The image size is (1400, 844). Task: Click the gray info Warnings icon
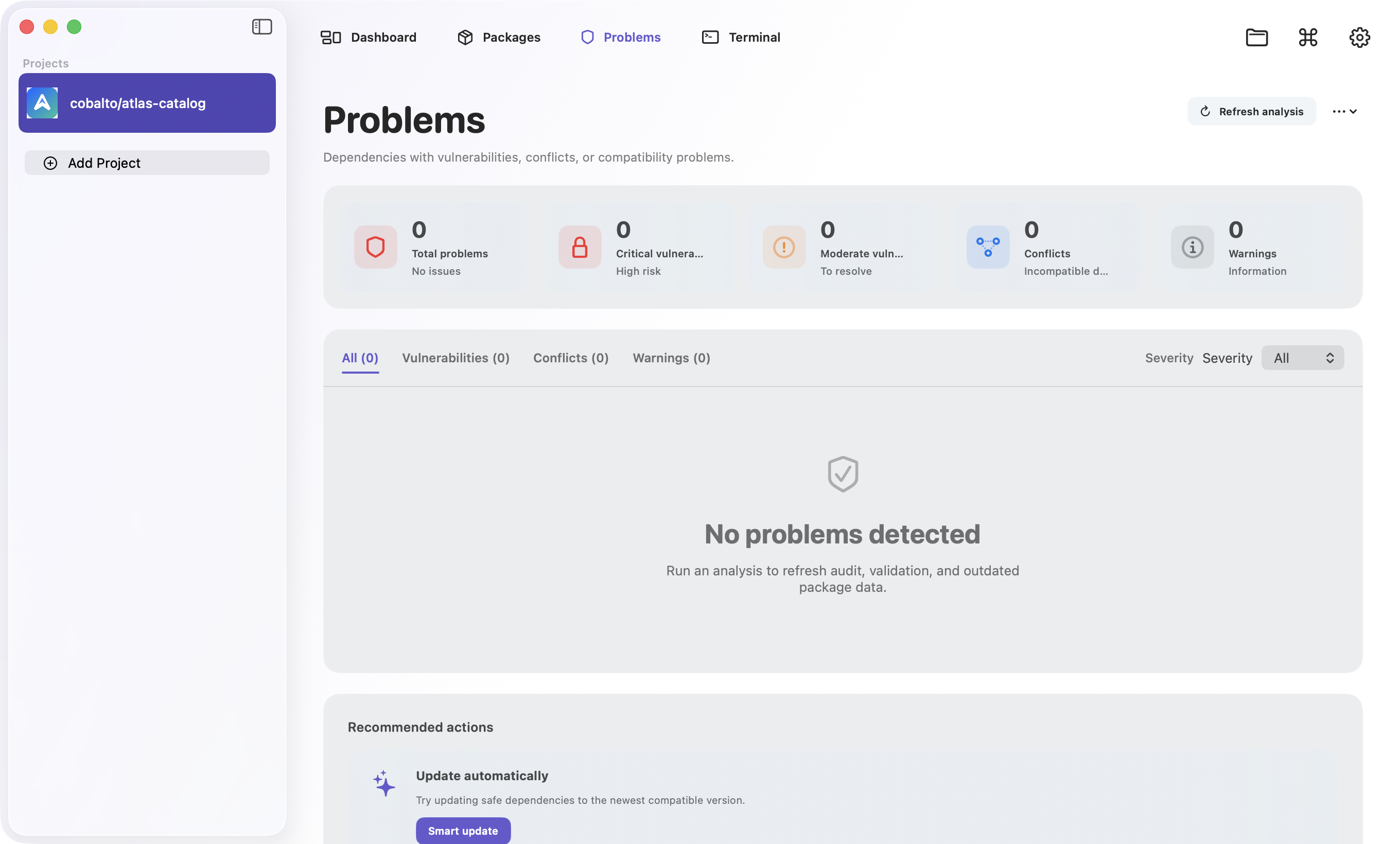[1192, 247]
